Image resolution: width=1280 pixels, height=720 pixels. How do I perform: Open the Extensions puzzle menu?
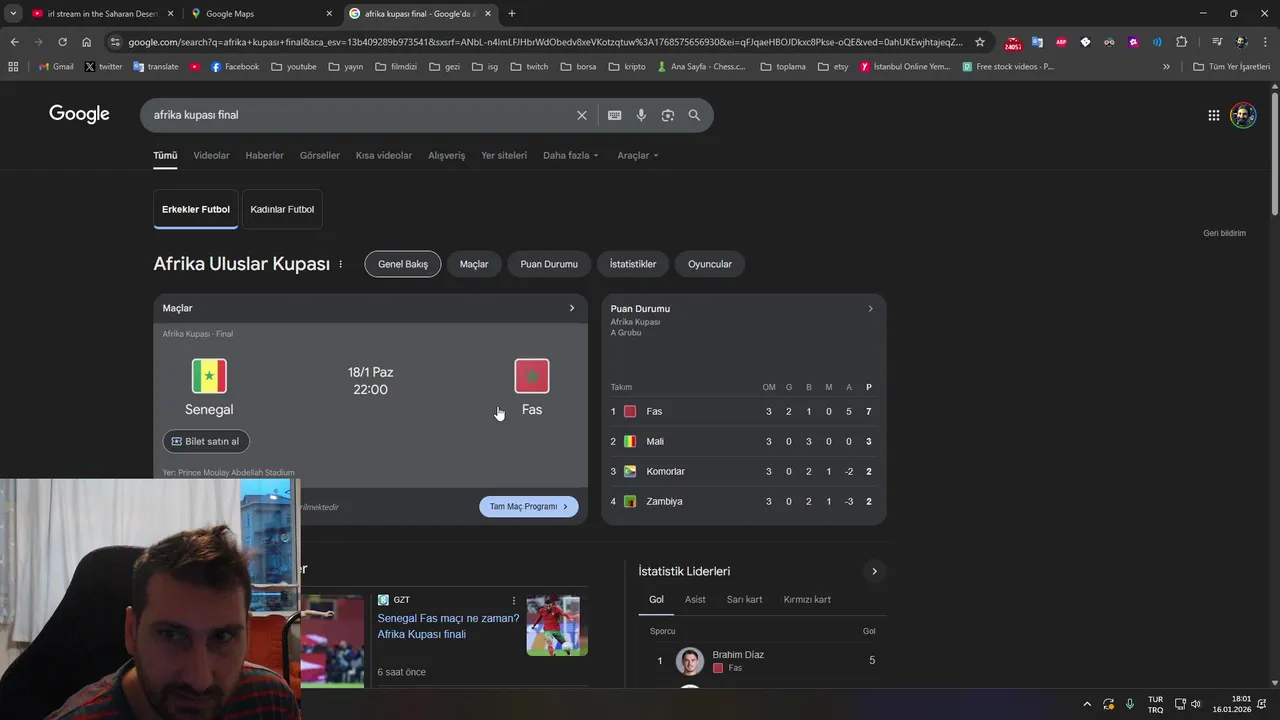coord(1181,42)
